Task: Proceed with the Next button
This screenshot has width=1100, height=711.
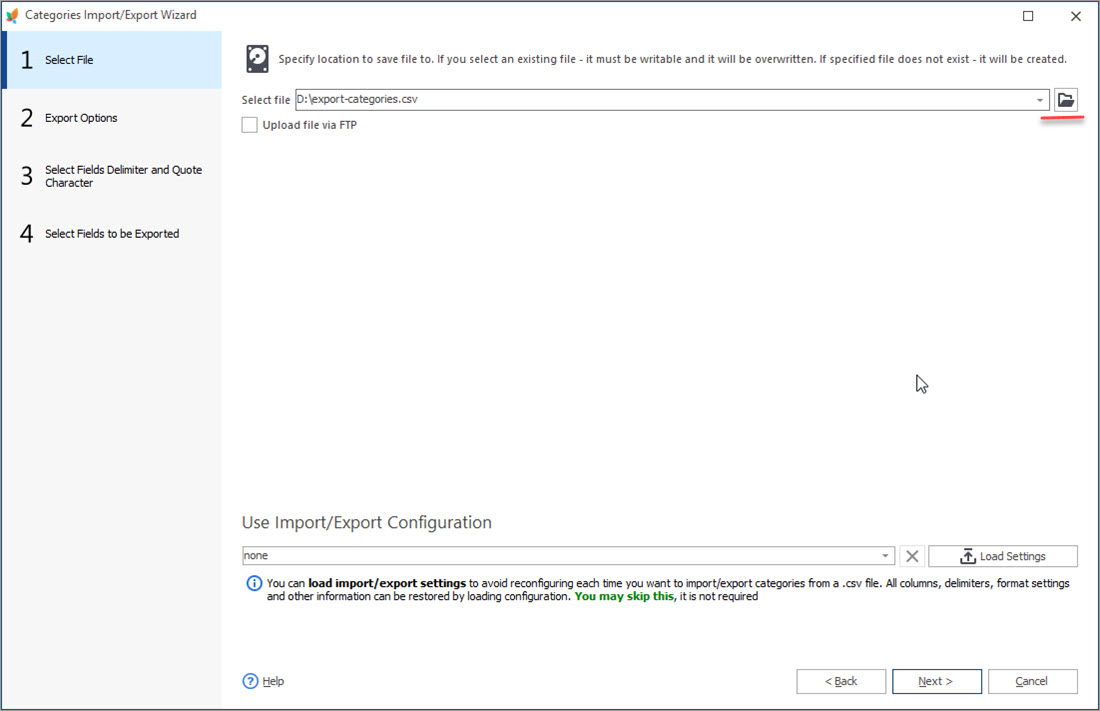Action: click(937, 681)
